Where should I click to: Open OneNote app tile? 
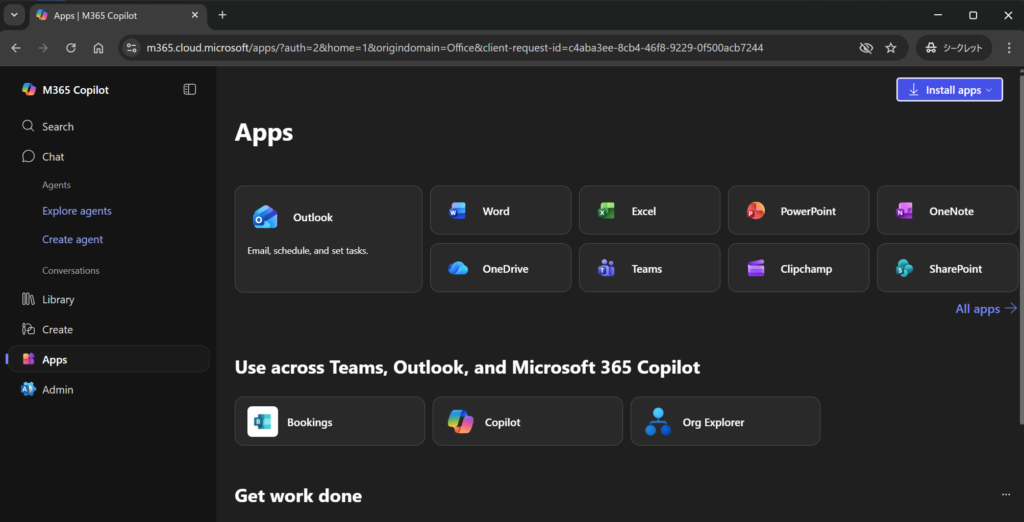tap(947, 211)
